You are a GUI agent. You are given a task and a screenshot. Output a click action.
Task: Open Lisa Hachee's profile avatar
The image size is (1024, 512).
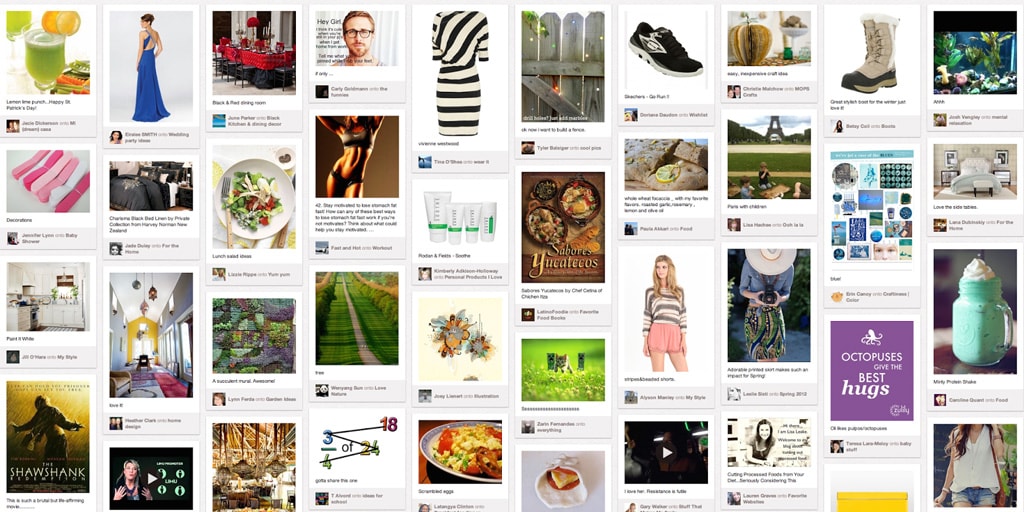(734, 224)
